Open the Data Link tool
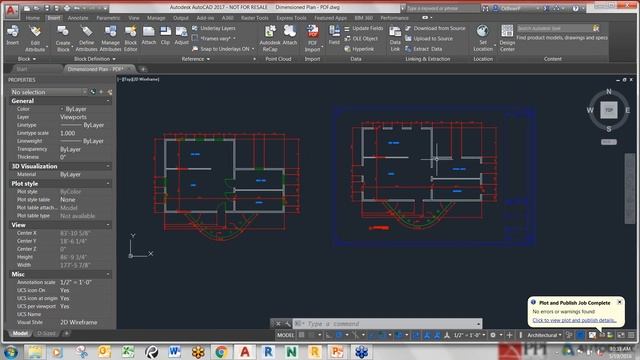Image resolution: width=640 pixels, height=360 pixels. pyautogui.click(x=395, y=38)
